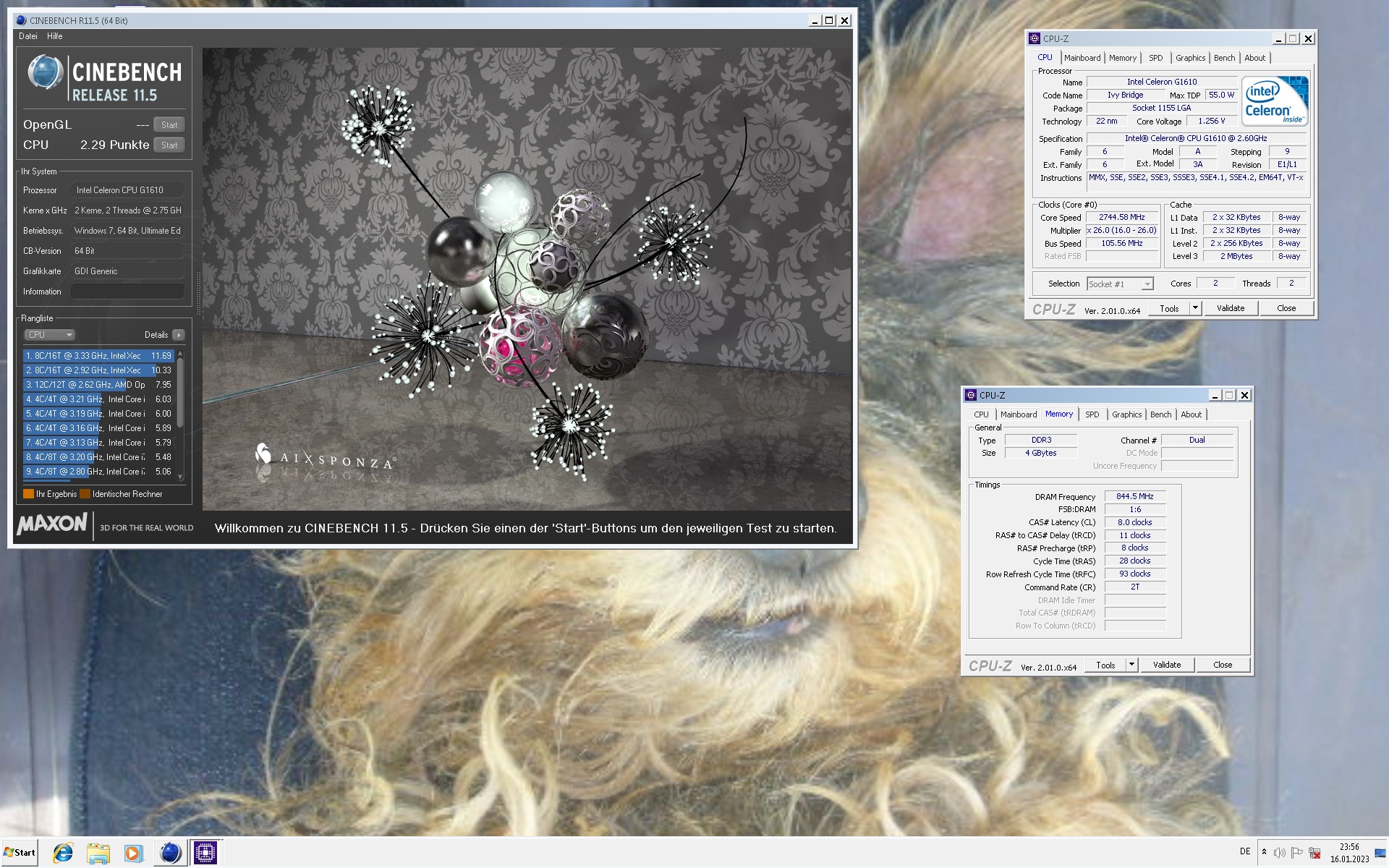Click the rendered Cinebench scene image
1389x868 pixels.
pos(527,279)
